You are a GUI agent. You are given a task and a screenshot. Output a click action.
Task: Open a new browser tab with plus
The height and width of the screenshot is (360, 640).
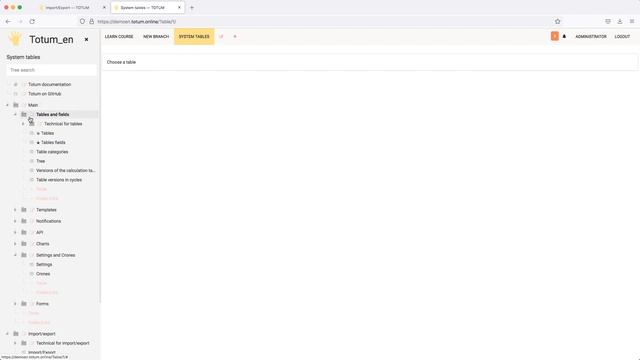(192, 7)
